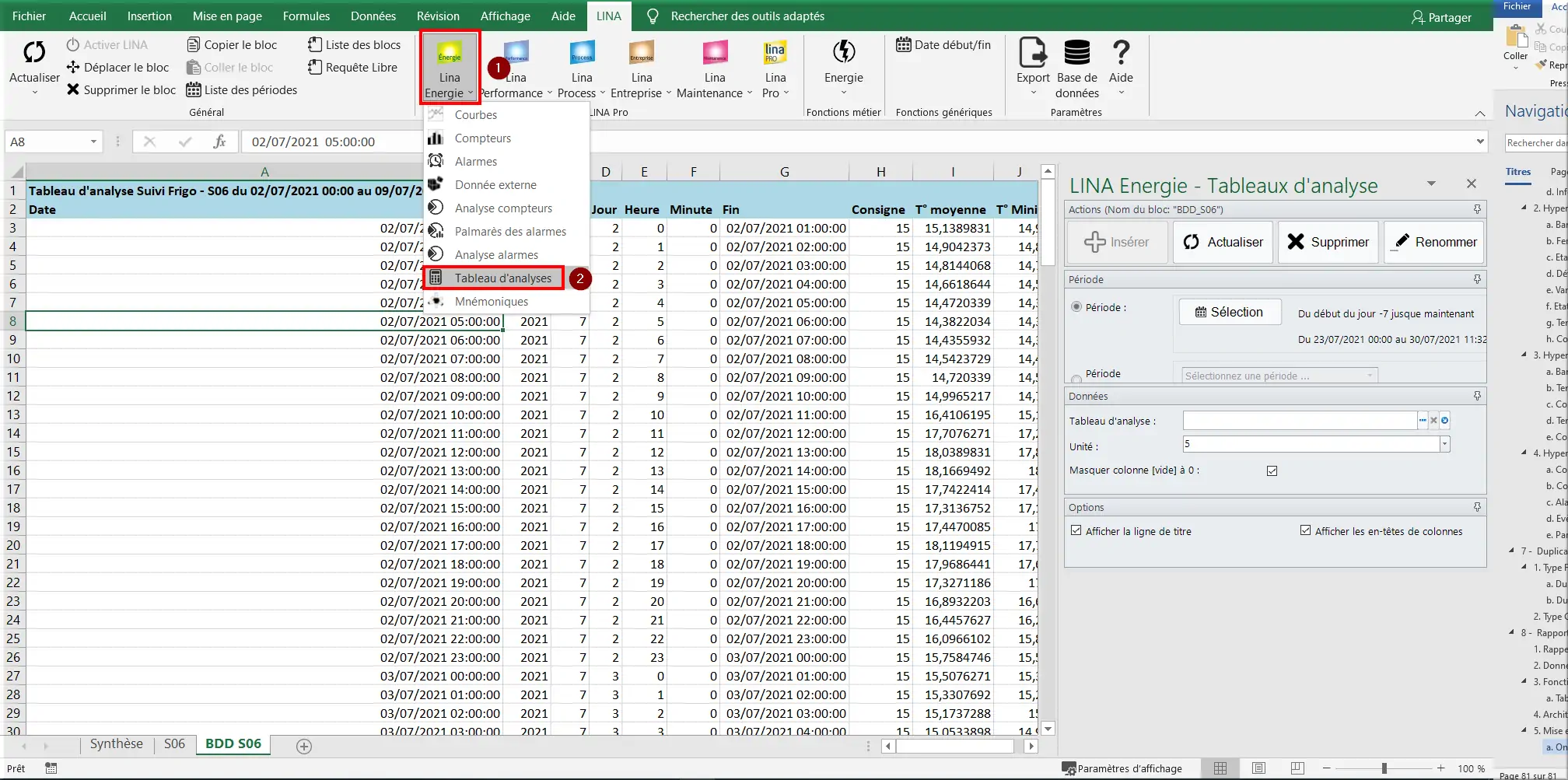Select Analyse compteurs menu entry
This screenshot has height=780, width=1568.
pos(503,208)
